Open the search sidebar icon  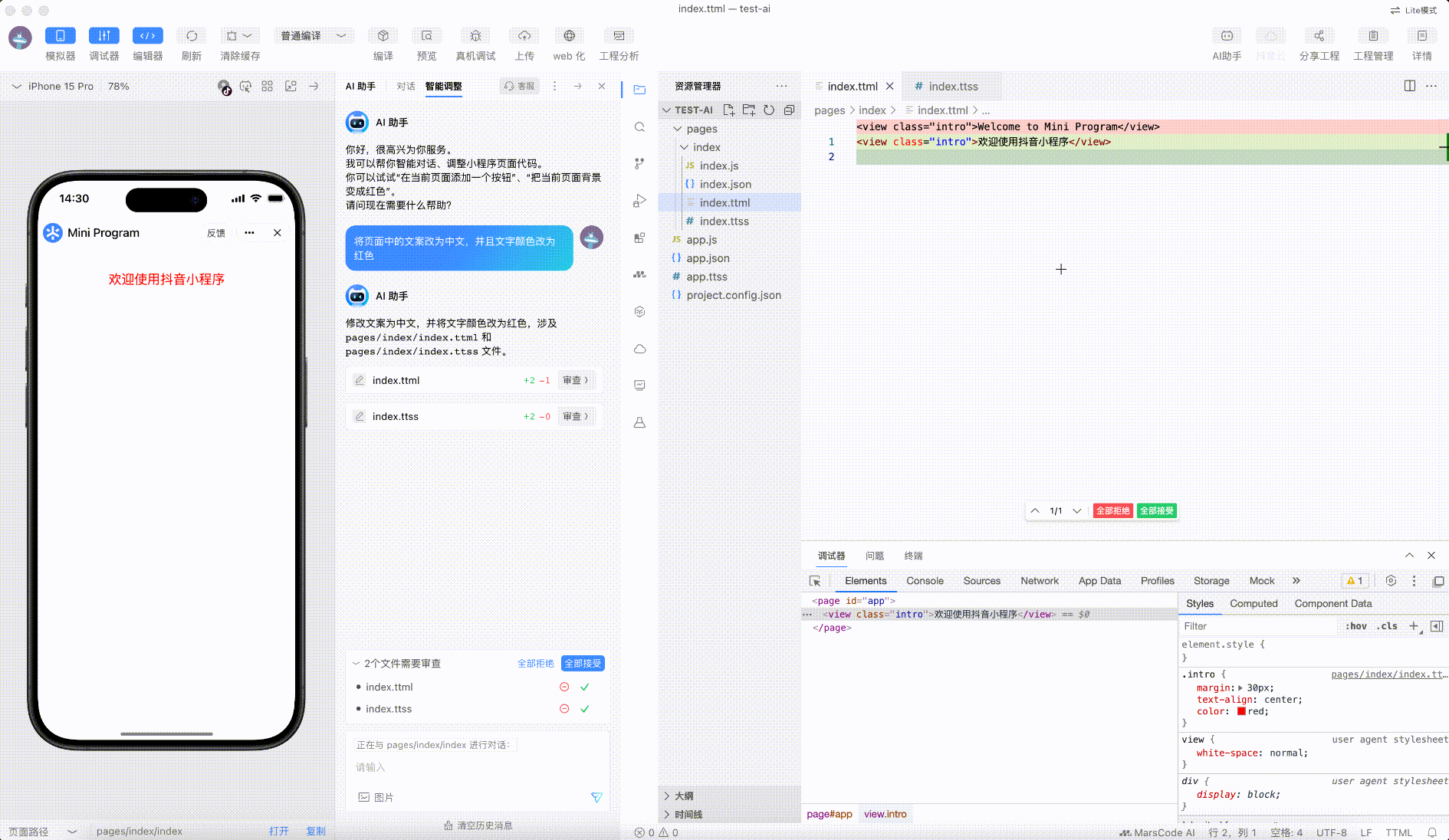point(639,127)
